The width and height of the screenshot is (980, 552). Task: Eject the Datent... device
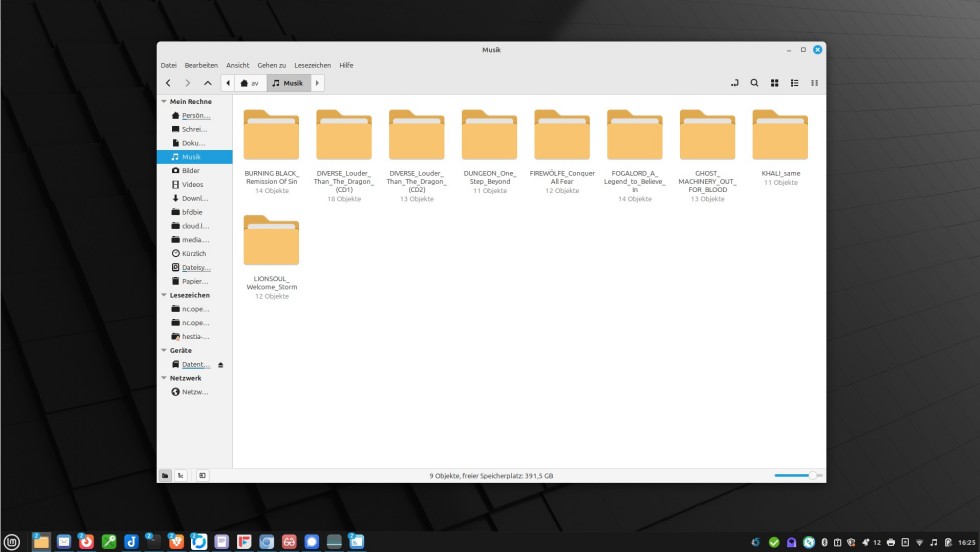221,365
